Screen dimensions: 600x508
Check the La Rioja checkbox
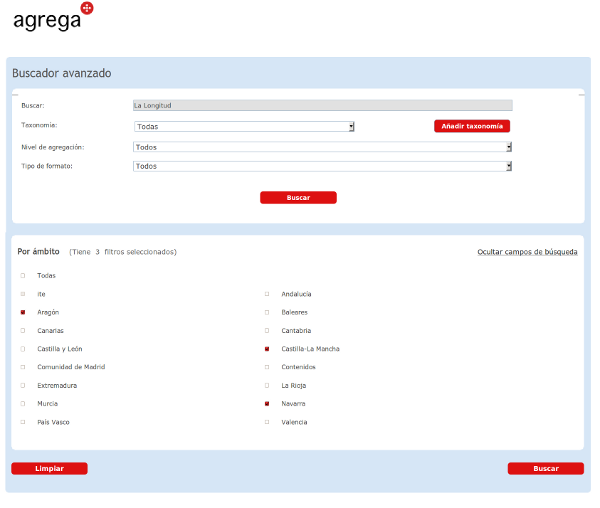tap(267, 386)
